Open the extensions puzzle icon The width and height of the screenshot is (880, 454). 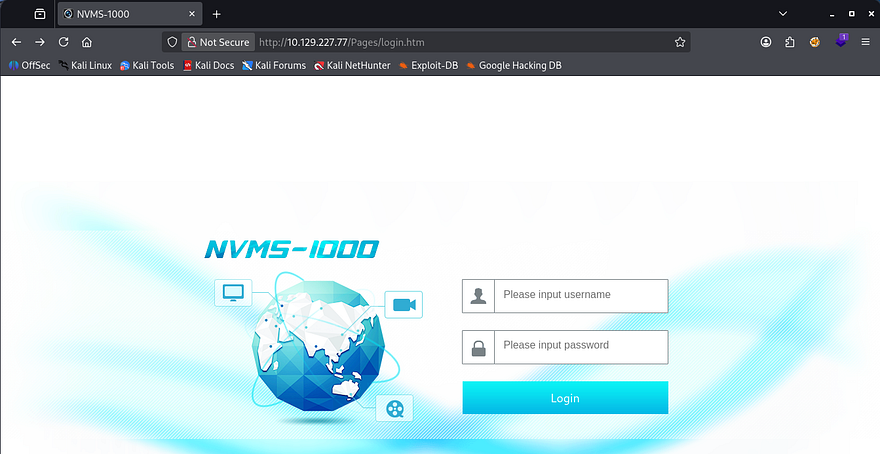pyautogui.click(x=790, y=42)
